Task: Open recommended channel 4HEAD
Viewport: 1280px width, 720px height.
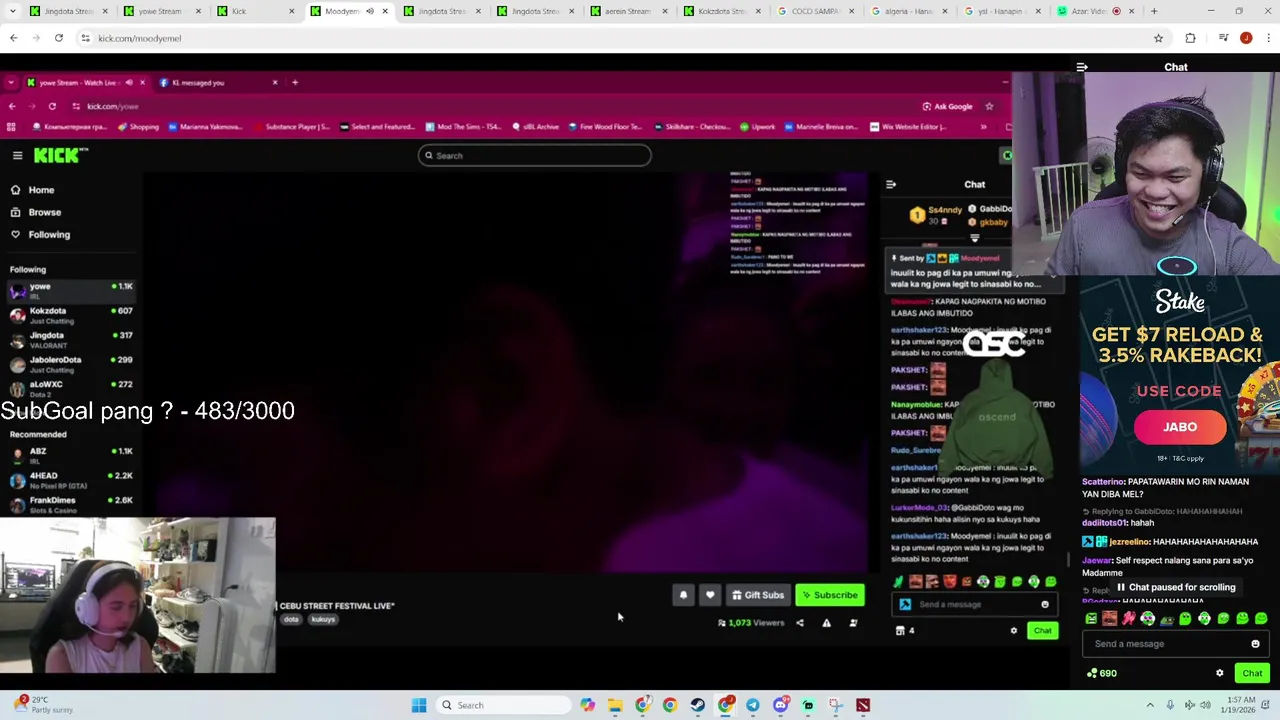Action: pyautogui.click(x=70, y=479)
